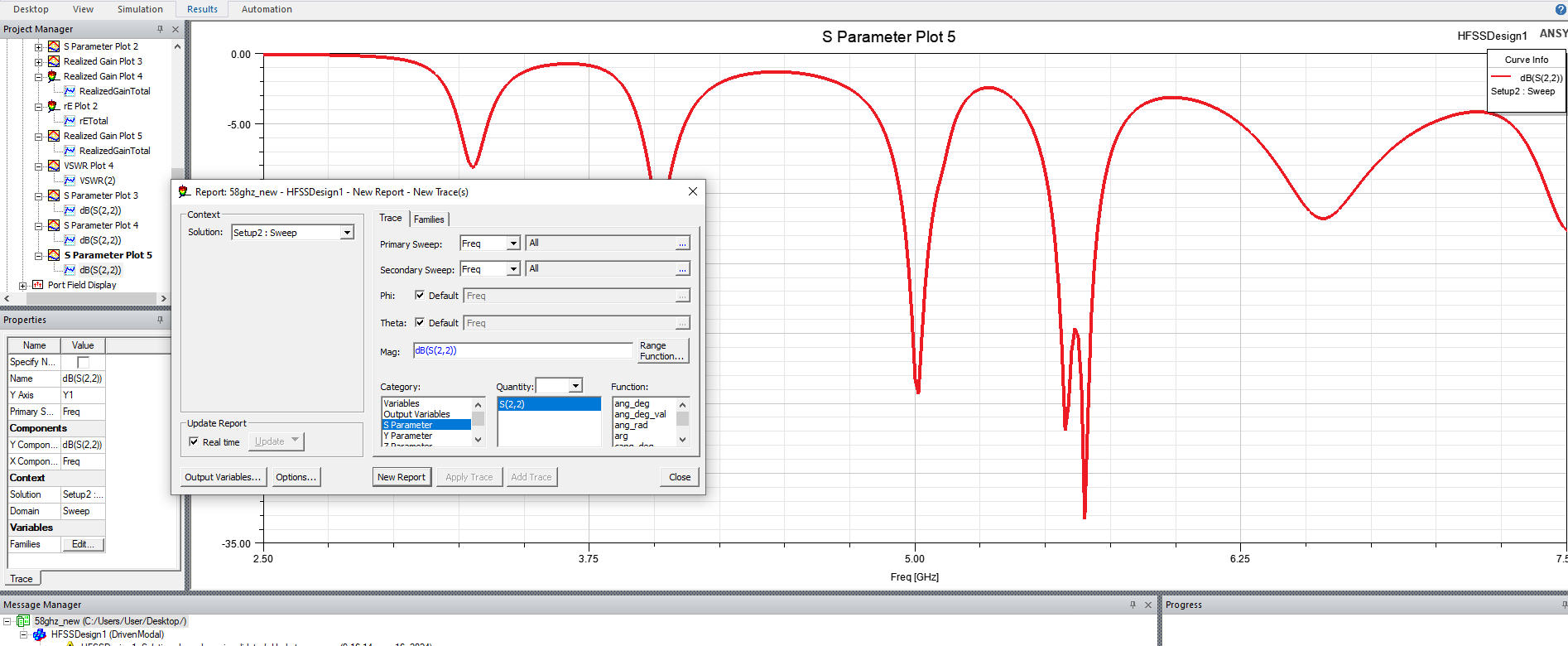The height and width of the screenshot is (646, 1568).
Task: Open the Solution dropdown
Action: (347, 233)
